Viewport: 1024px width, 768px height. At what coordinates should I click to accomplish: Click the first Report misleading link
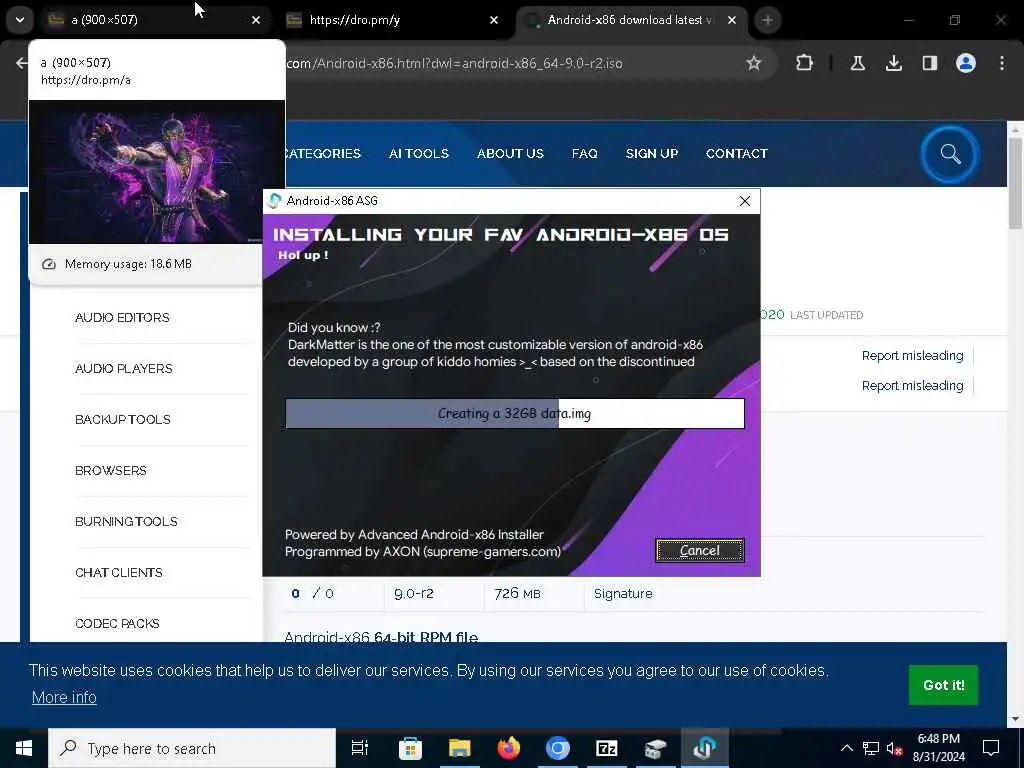[912, 355]
